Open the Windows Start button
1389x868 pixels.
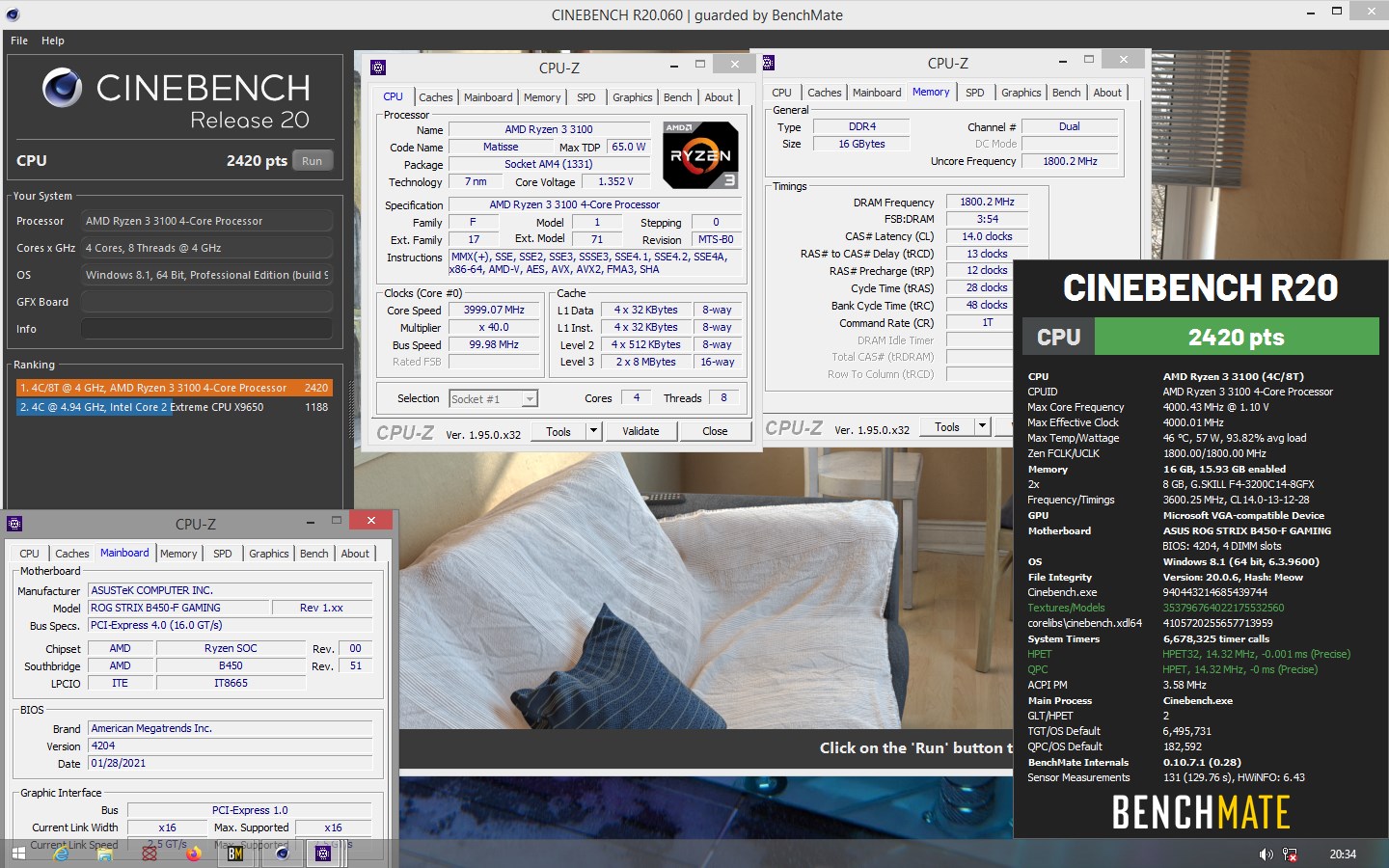pos(18,854)
